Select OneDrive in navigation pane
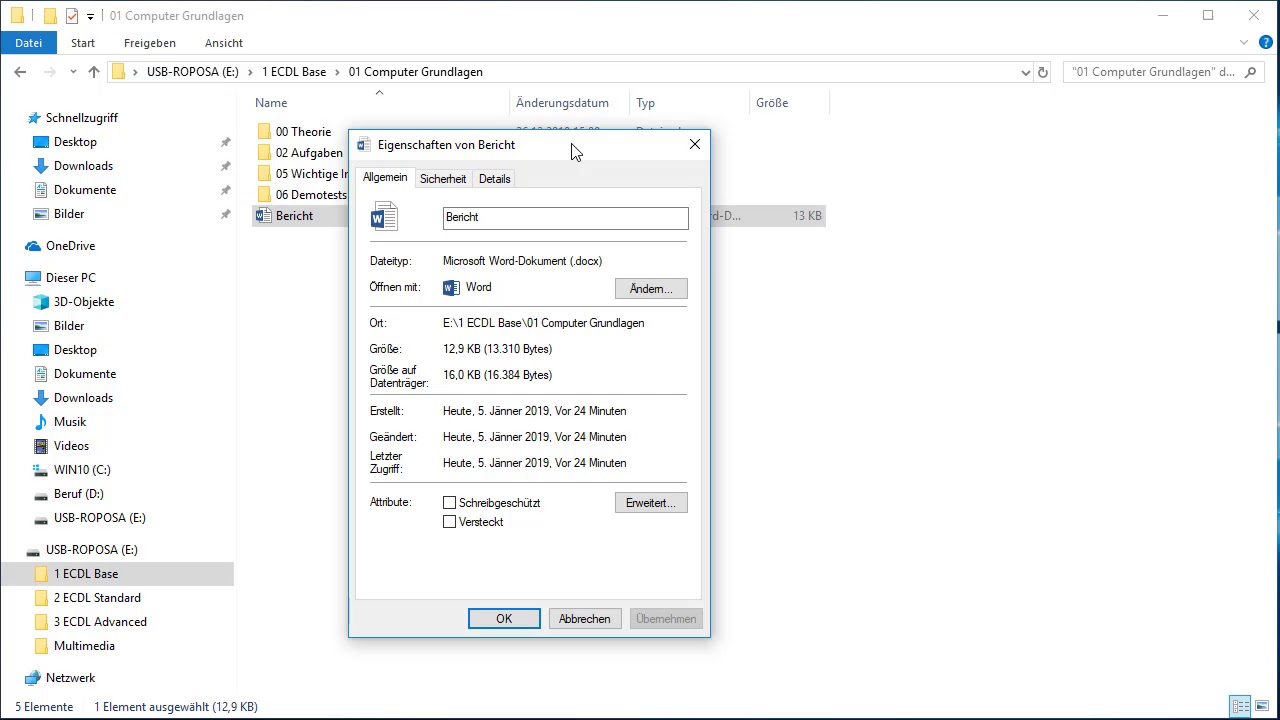This screenshot has width=1280, height=720. pos(70,246)
